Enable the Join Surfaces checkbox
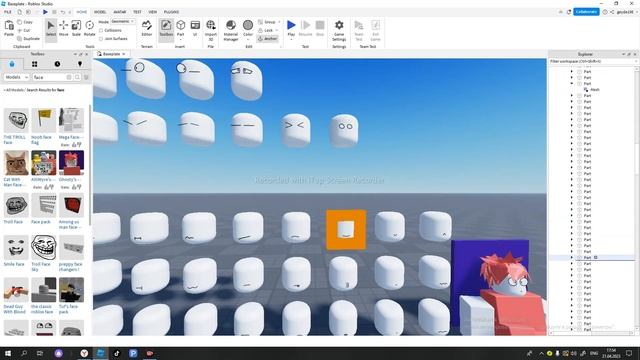This screenshot has width=640, height=360. pyautogui.click(x=101, y=38)
